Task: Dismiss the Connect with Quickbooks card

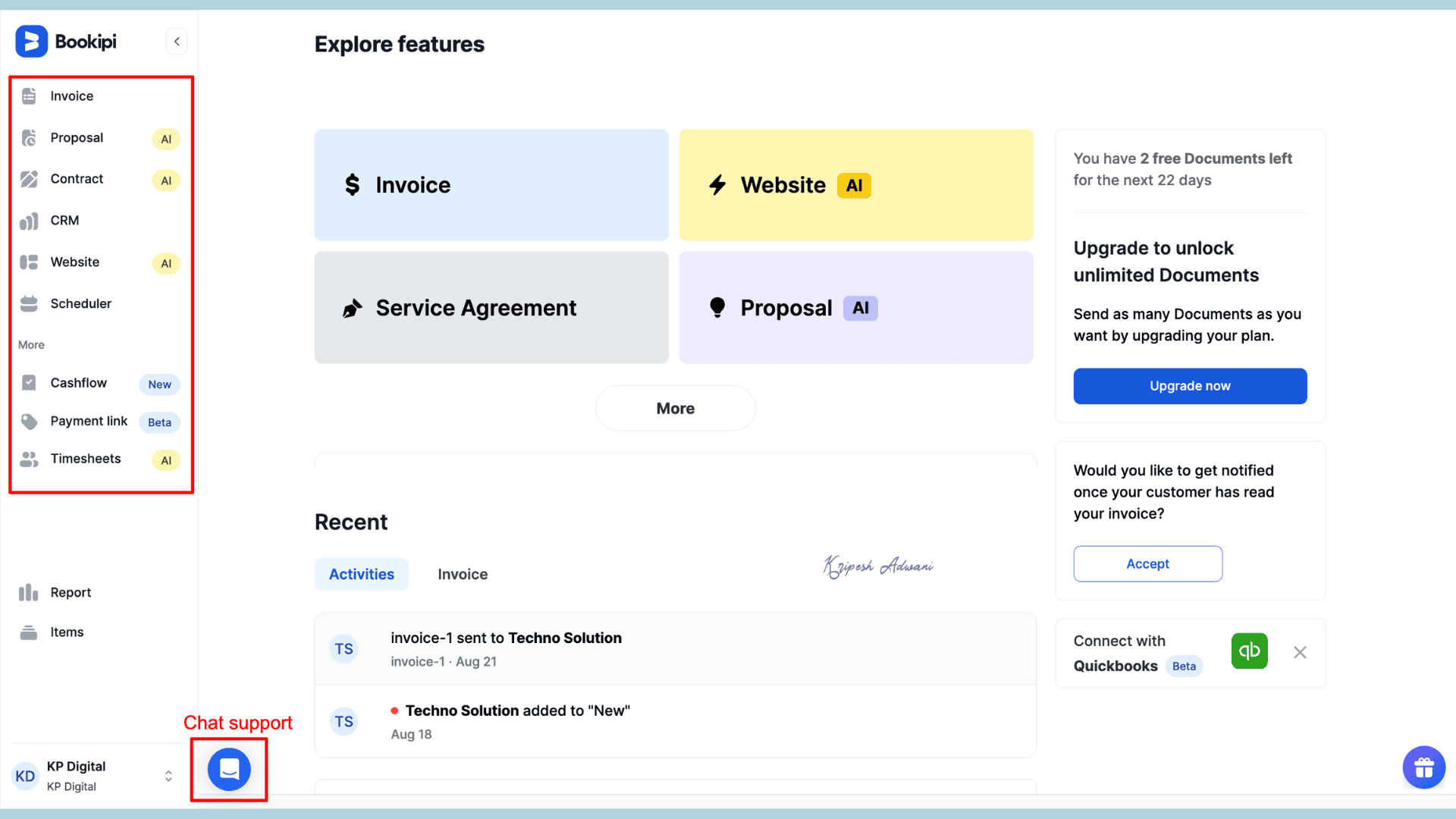Action: (1300, 652)
